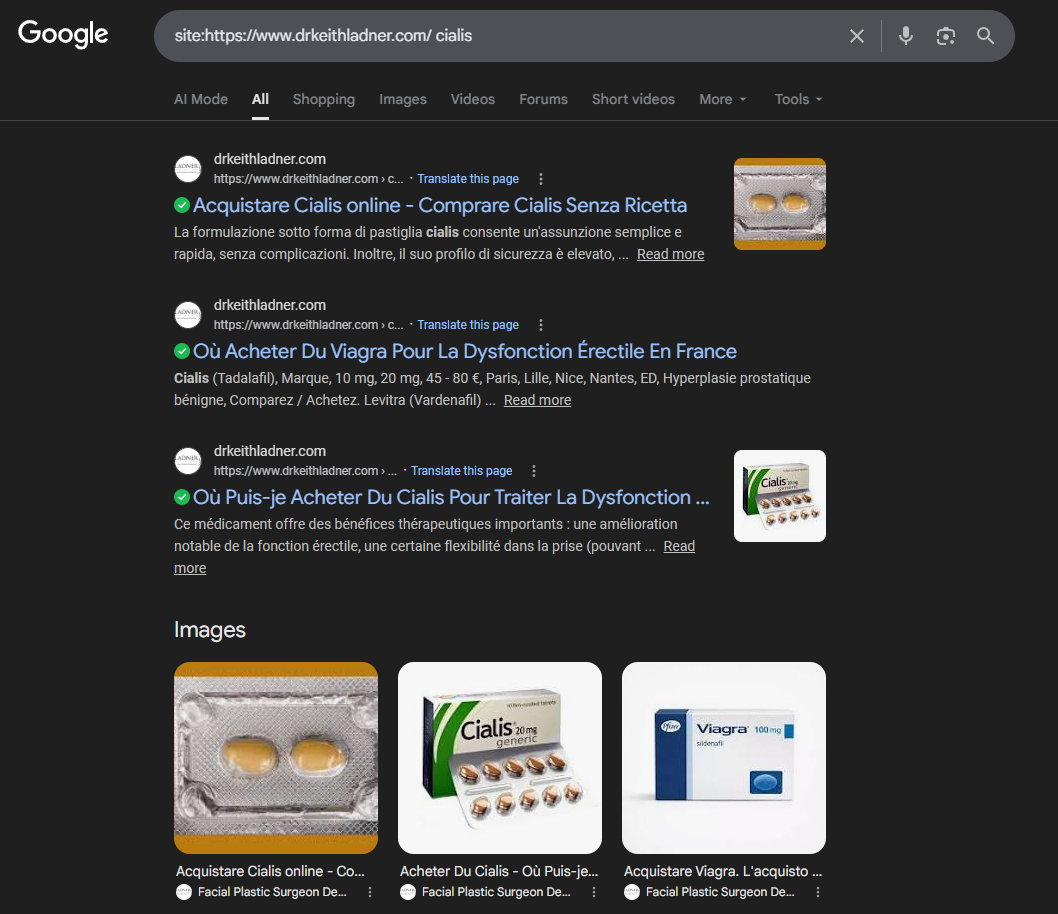Open three-dot menu for Où Acheter Du Viagra result
Image resolution: width=1058 pixels, height=914 pixels.
(541, 325)
